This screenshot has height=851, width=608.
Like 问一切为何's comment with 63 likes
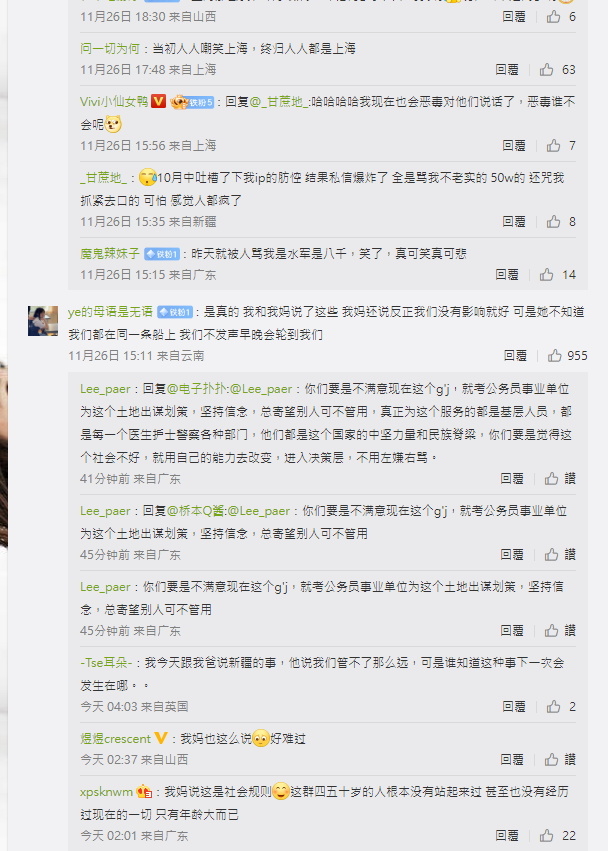pyautogui.click(x=547, y=69)
